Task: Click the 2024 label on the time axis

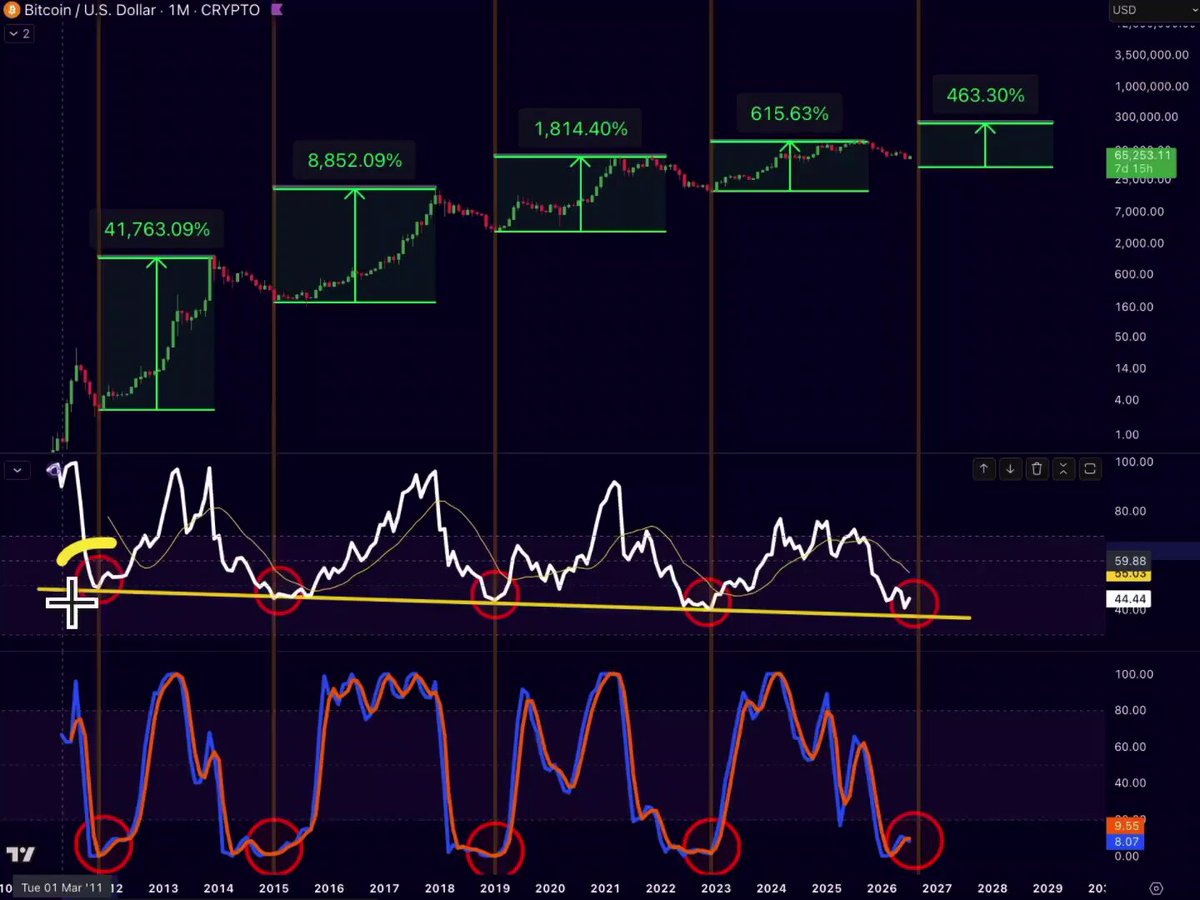Action: coord(771,888)
